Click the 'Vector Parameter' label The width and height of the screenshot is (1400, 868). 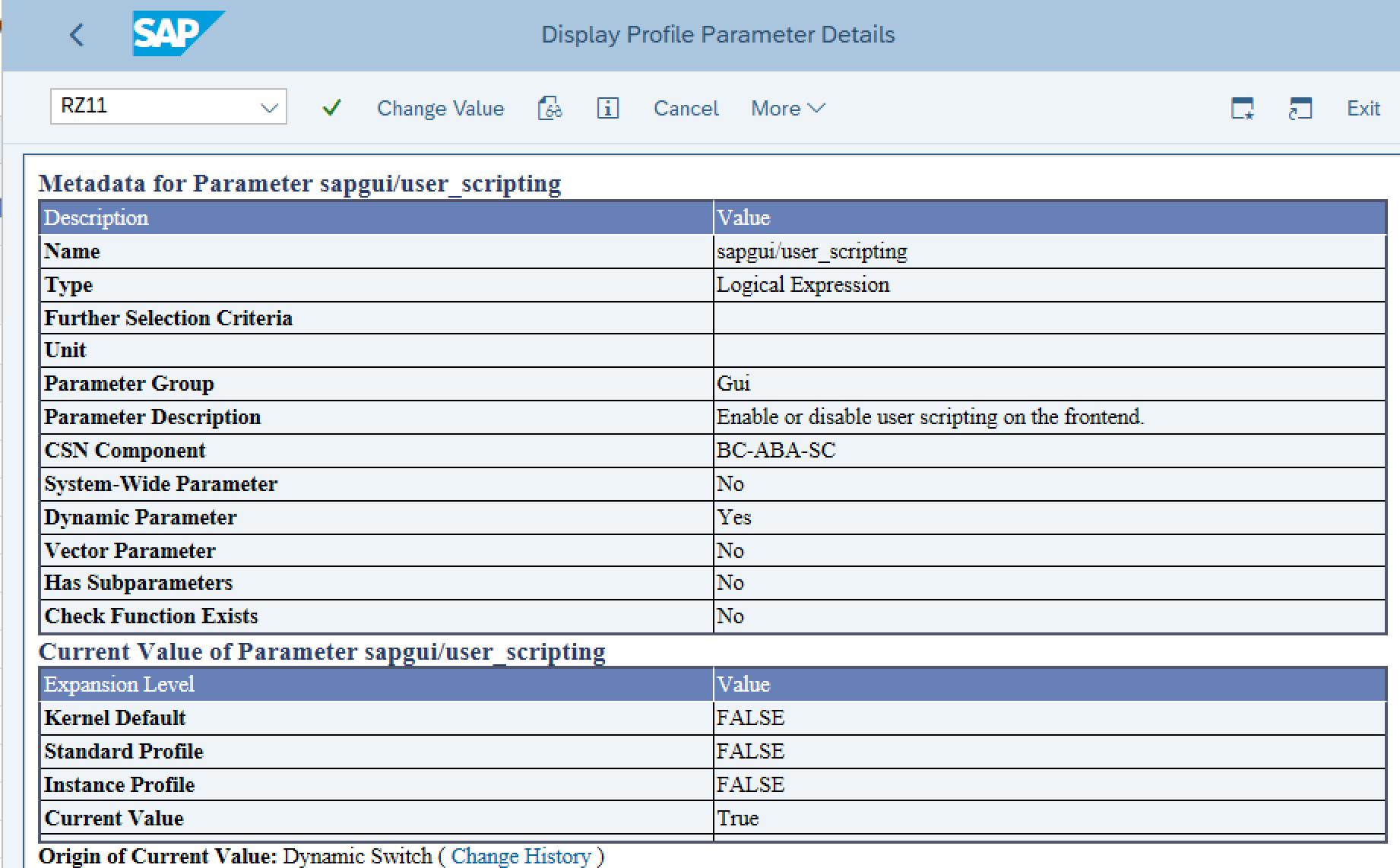point(129,550)
